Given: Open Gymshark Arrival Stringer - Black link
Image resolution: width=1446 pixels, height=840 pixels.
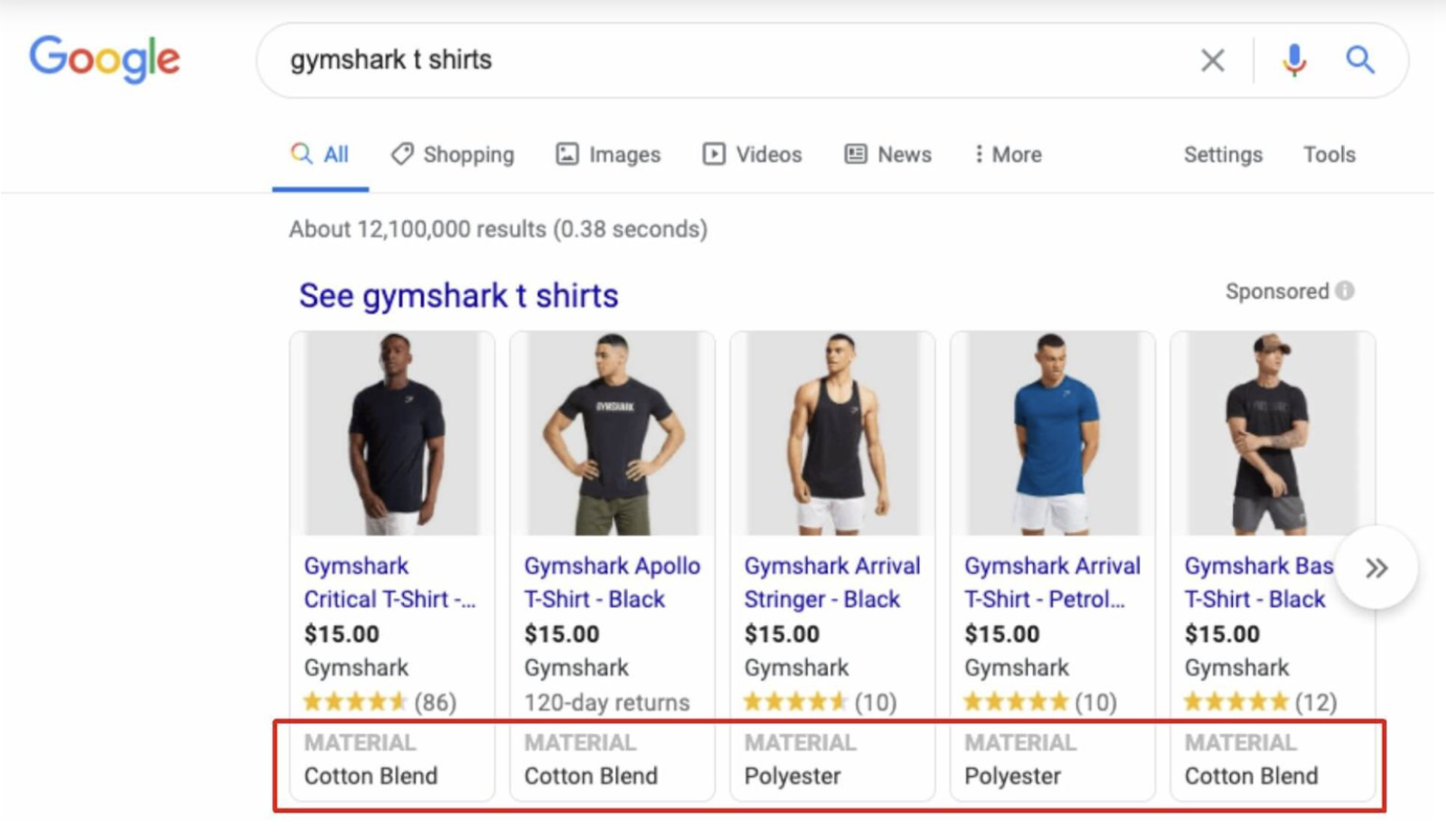Looking at the screenshot, I should pos(831,583).
